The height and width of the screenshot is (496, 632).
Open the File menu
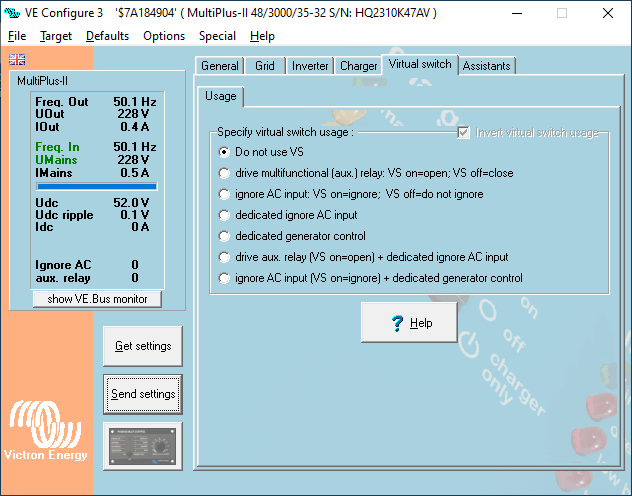(x=17, y=36)
